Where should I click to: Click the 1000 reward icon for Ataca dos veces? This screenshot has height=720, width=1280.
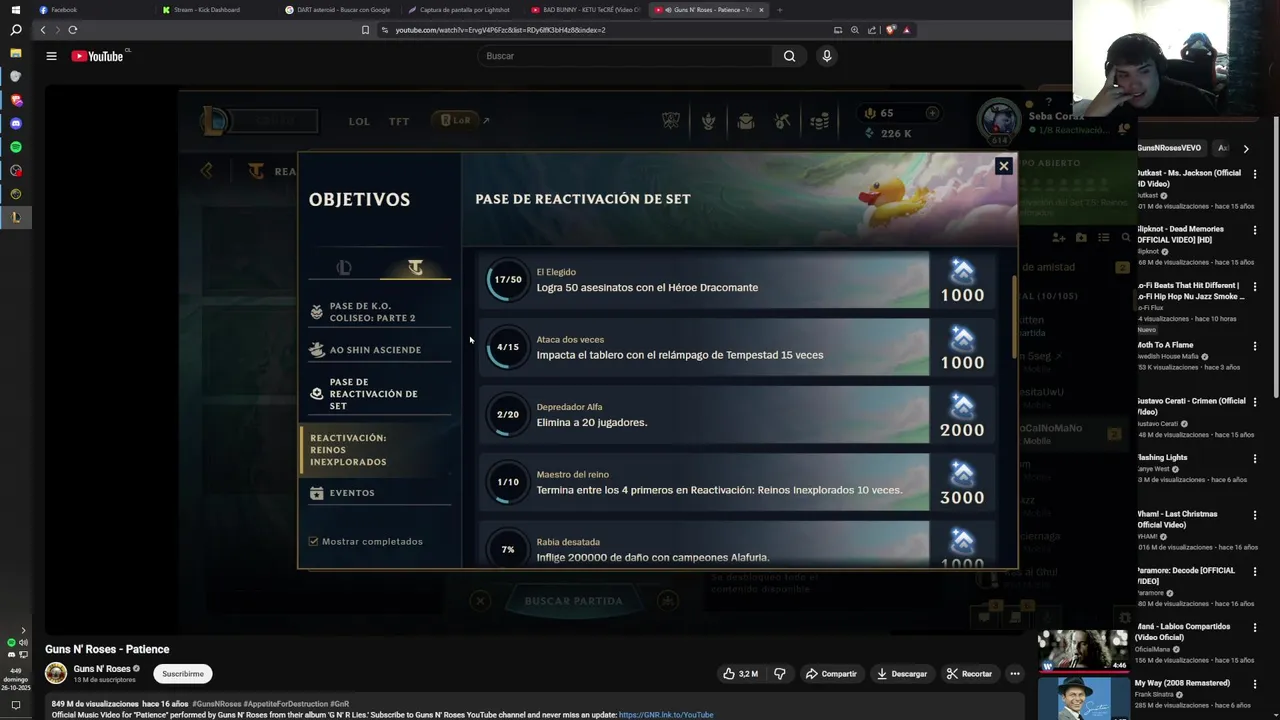[x=962, y=338]
